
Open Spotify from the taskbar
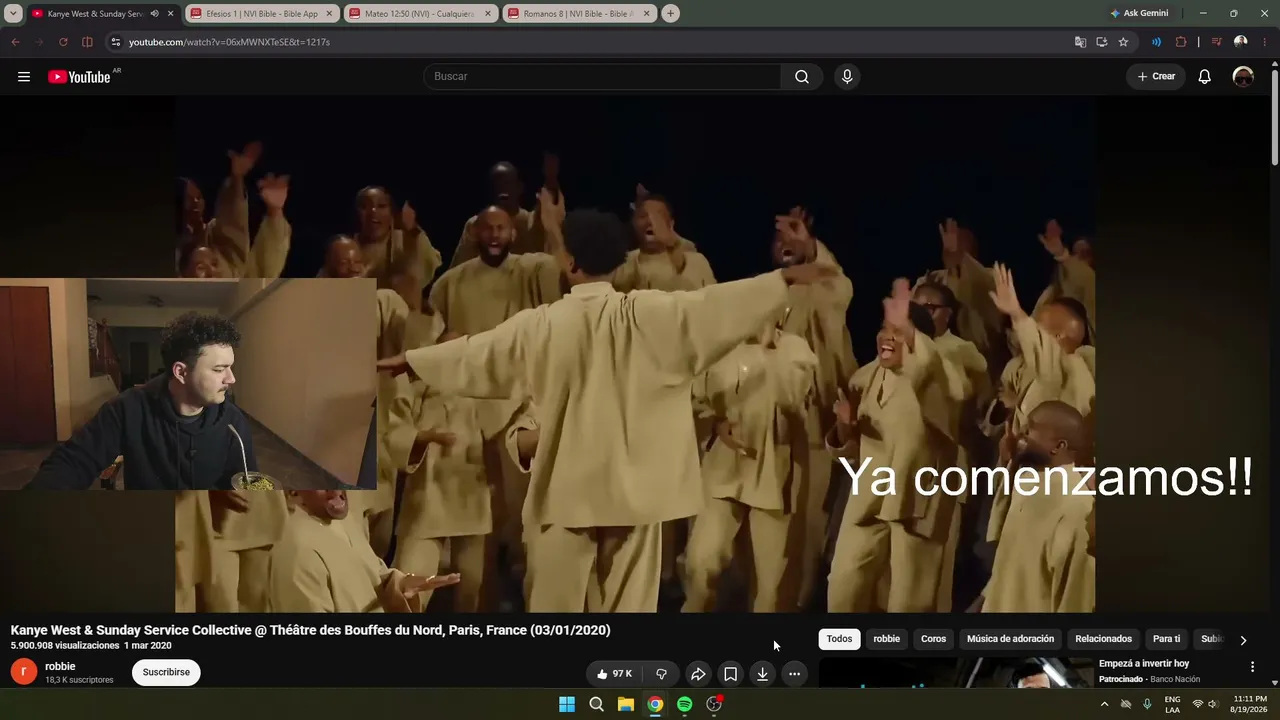(685, 704)
